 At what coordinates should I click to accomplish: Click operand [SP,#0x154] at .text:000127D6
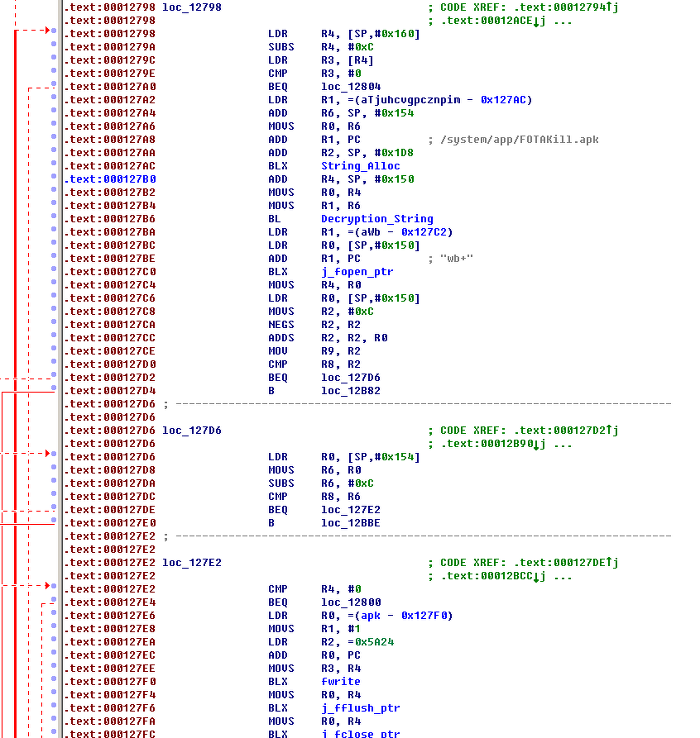[383, 457]
